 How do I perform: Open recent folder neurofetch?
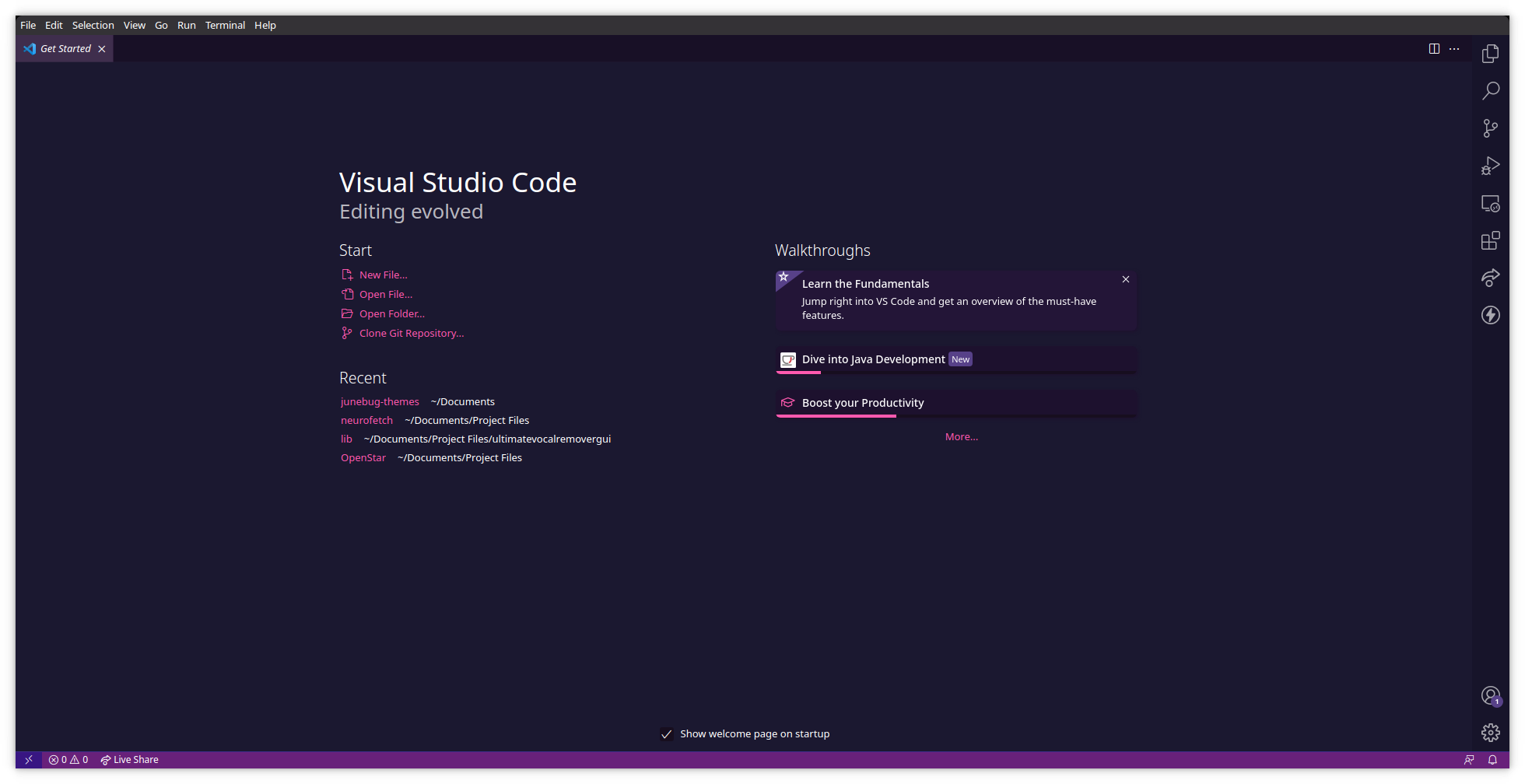pyautogui.click(x=366, y=420)
